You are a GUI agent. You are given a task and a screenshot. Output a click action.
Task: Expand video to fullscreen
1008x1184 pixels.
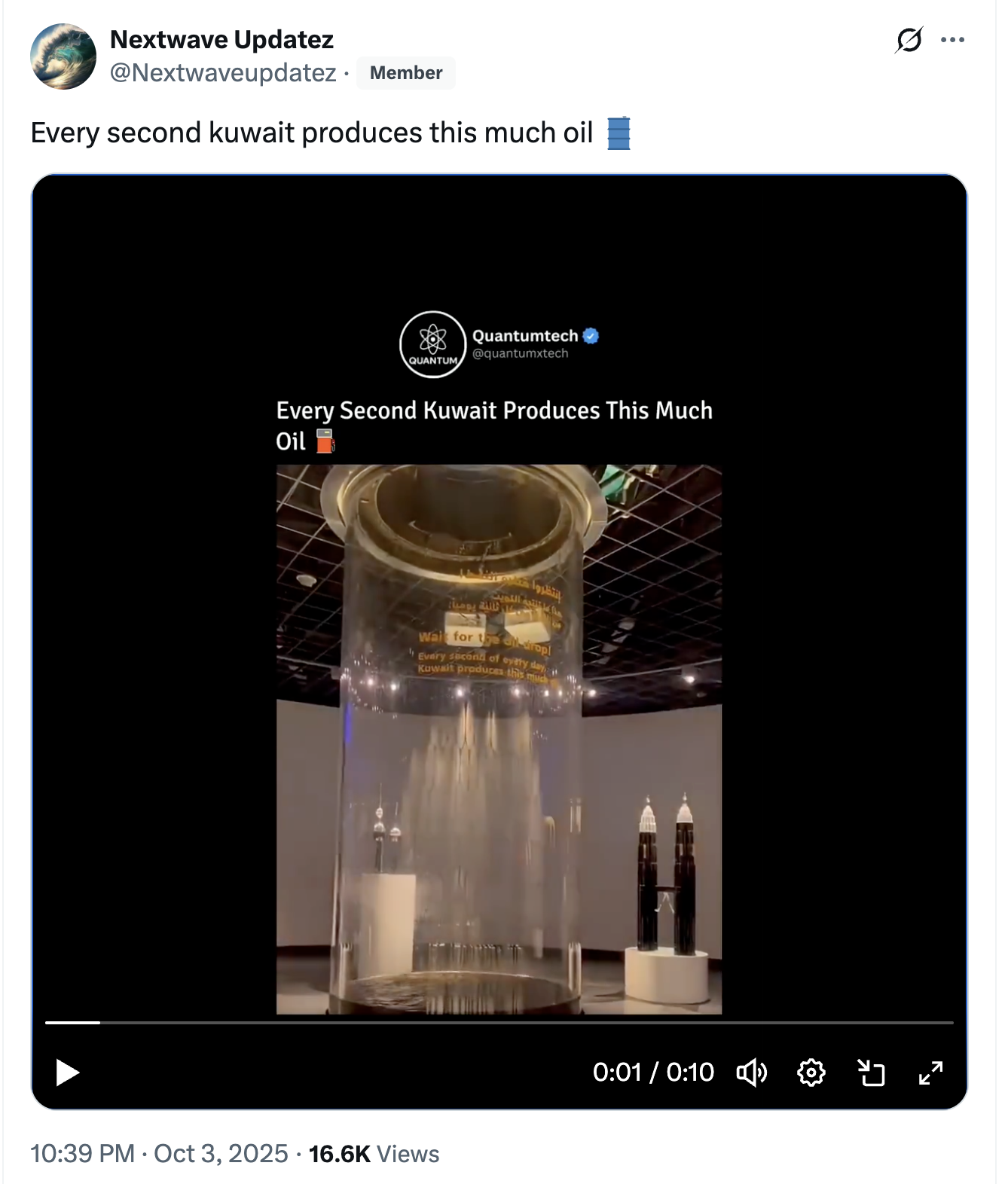(931, 1072)
